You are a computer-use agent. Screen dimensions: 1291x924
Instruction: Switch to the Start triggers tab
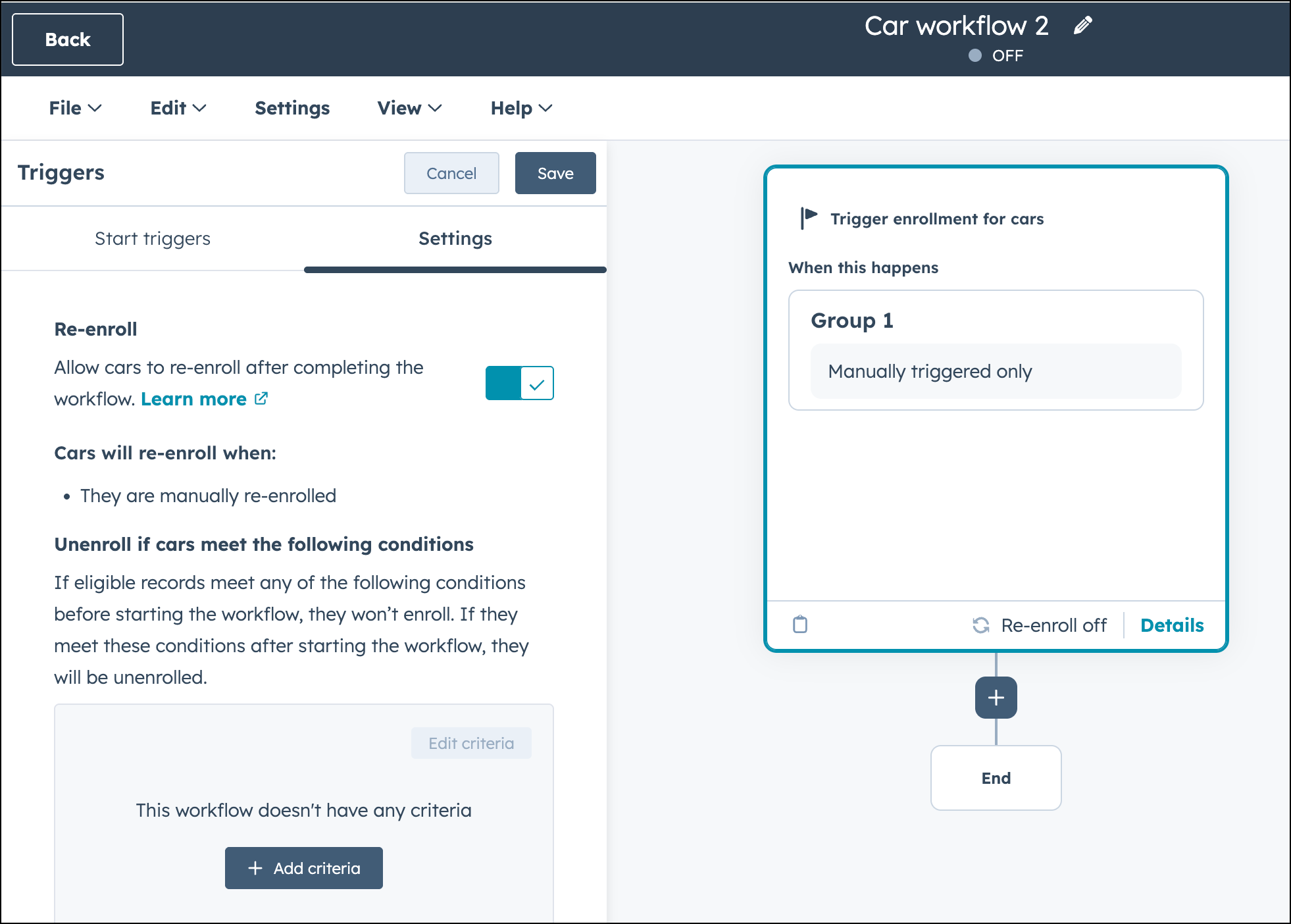point(153,238)
